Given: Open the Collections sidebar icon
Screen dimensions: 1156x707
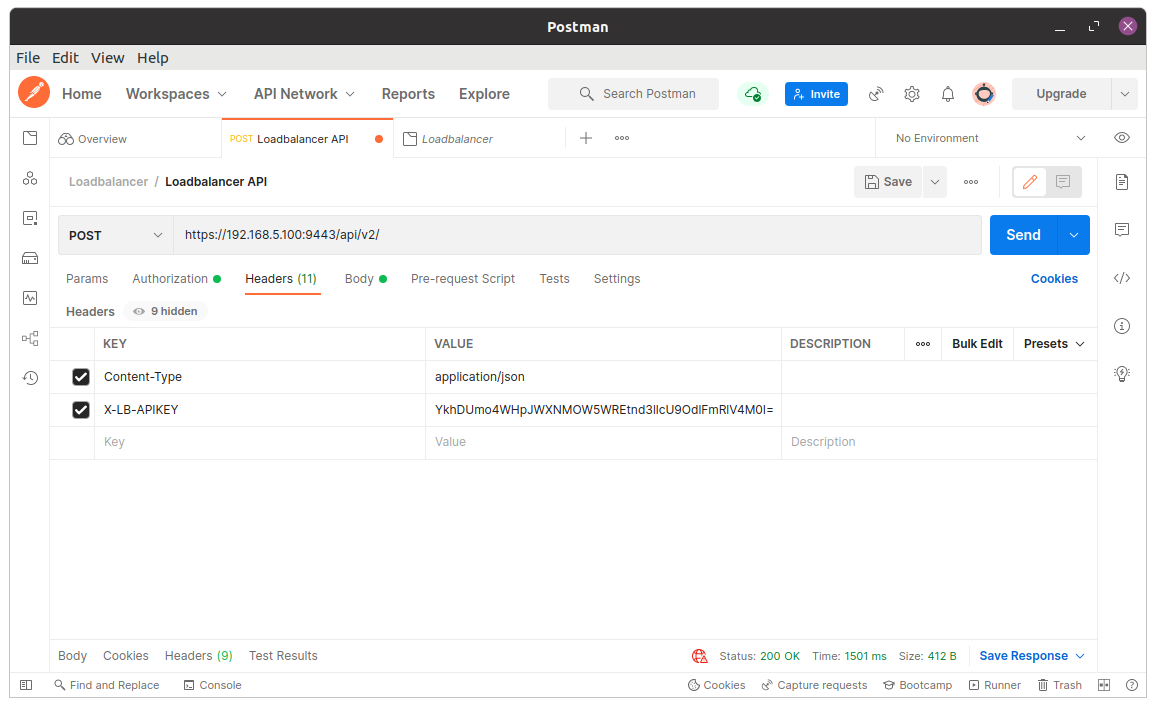Looking at the screenshot, I should (x=30, y=139).
